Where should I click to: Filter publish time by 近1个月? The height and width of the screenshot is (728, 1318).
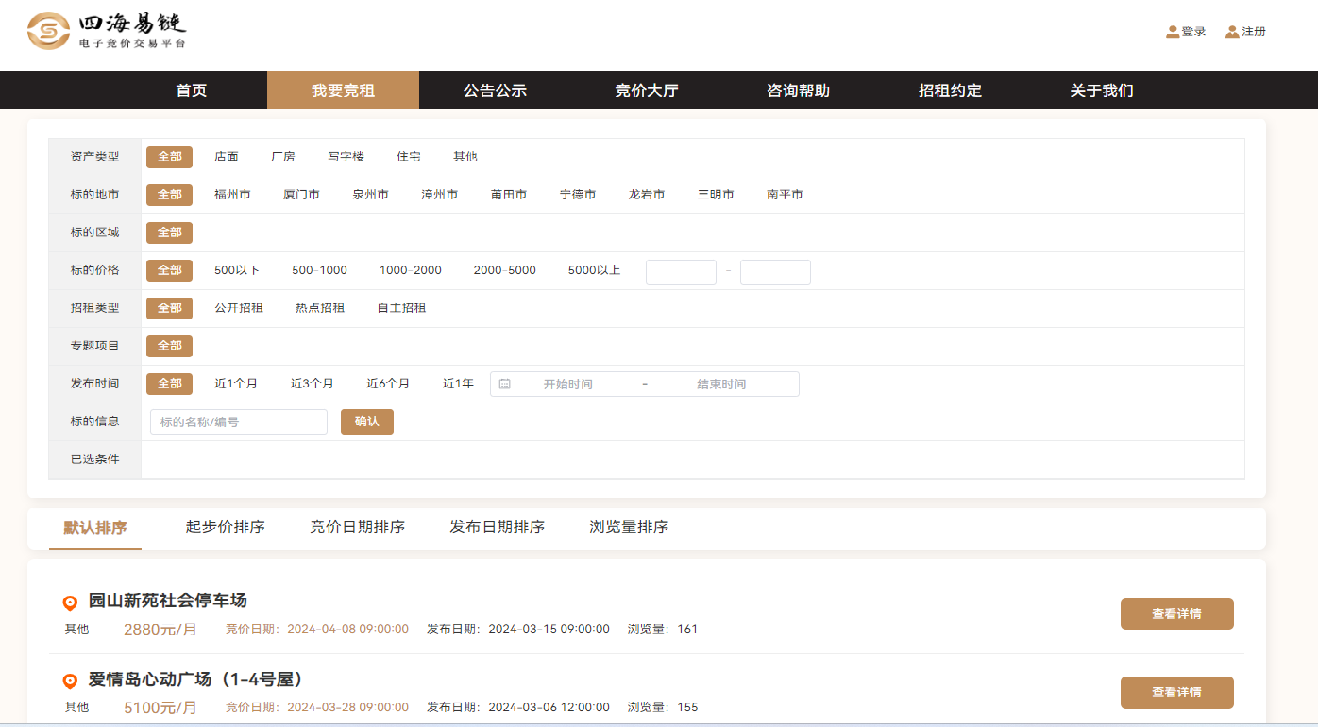(236, 384)
